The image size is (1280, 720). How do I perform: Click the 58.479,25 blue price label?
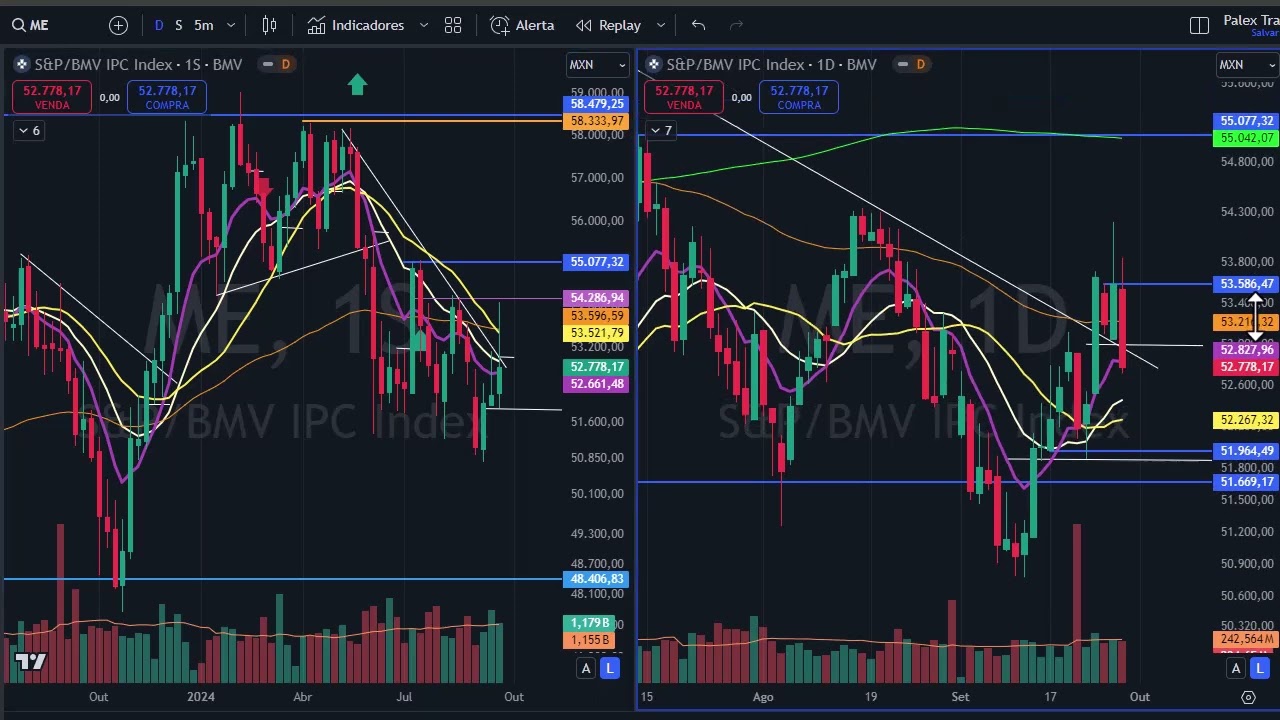[597, 104]
